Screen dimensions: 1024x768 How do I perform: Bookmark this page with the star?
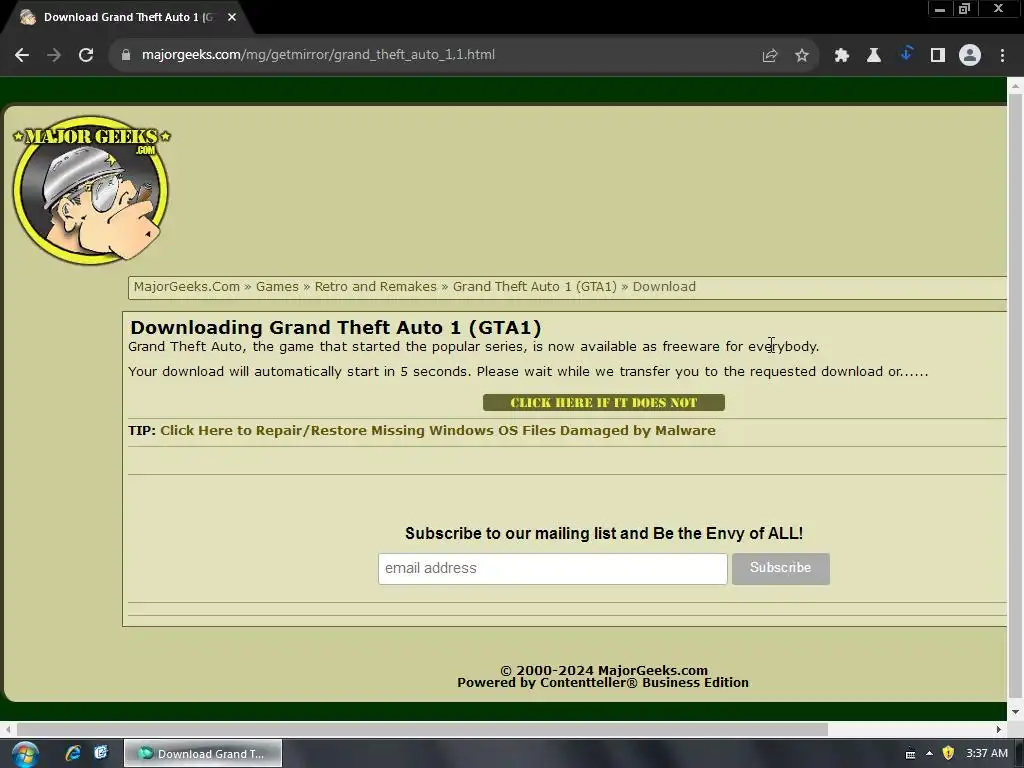tap(802, 56)
